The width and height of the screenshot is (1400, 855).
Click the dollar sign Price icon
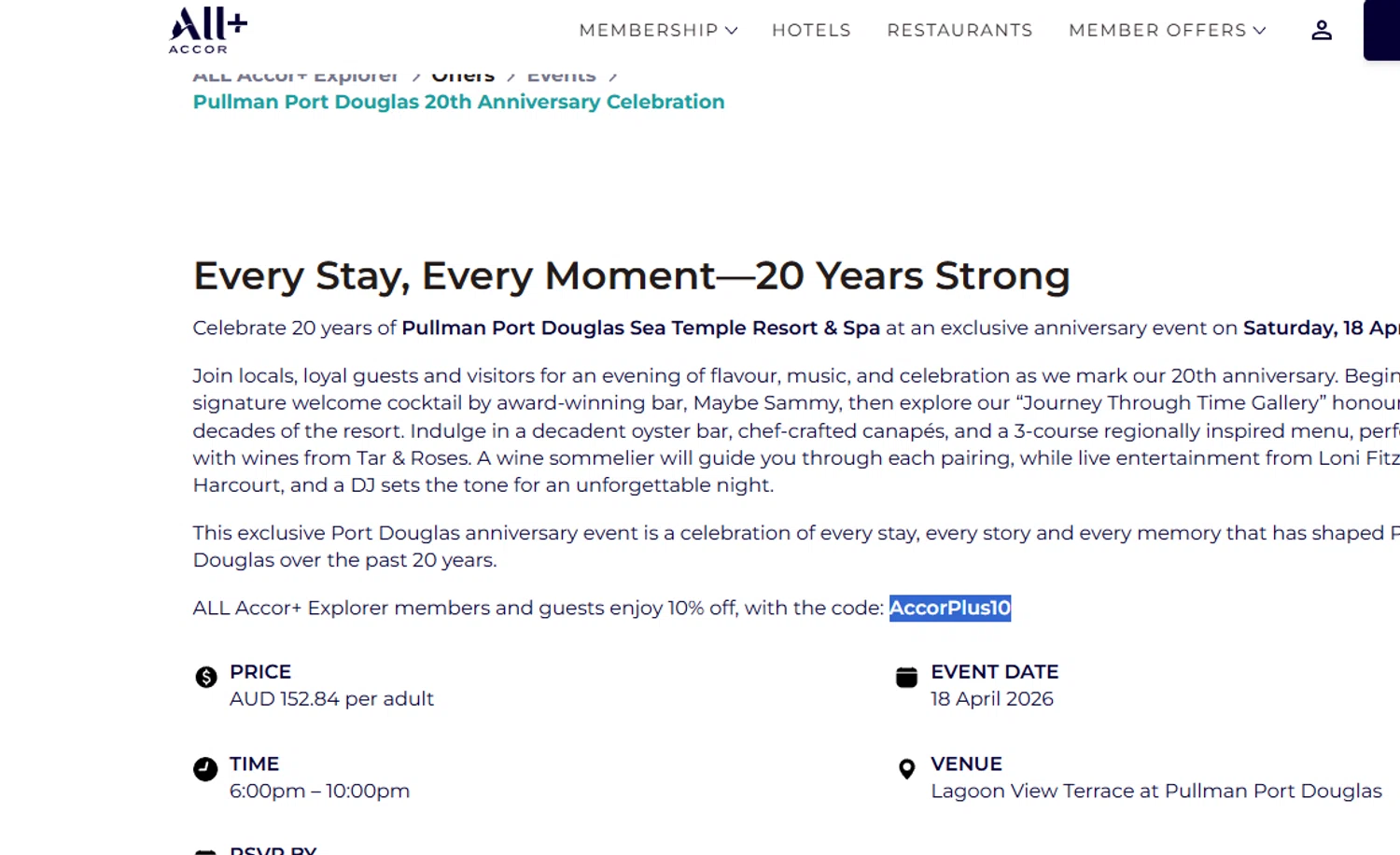(x=206, y=677)
